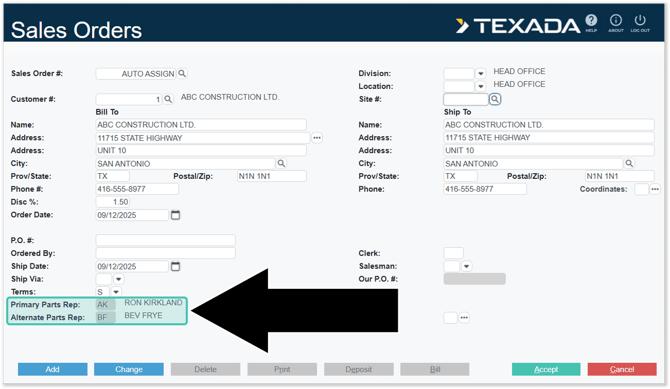Image resolution: width=670 pixels, height=389 pixels.
Task: Click the Change button
Action: point(129,369)
